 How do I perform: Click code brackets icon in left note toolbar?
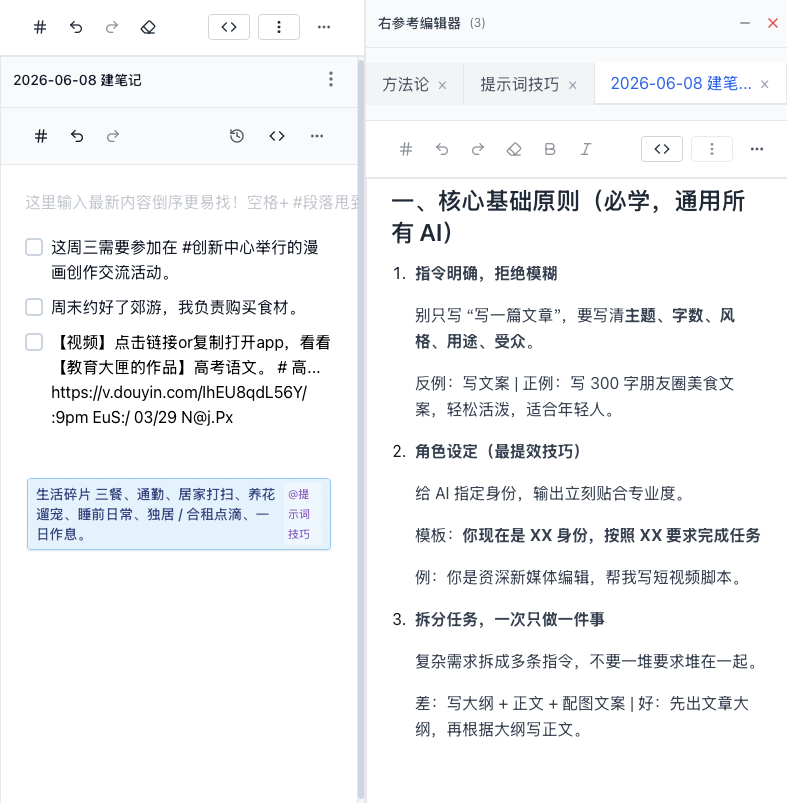[x=277, y=136]
